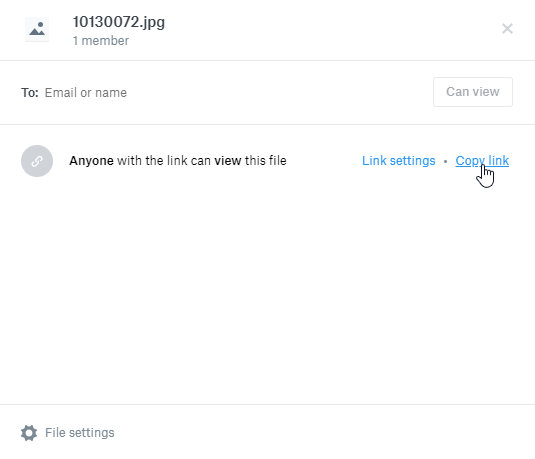
Task: Click the dot separator between the link actions
Action: 445,161
